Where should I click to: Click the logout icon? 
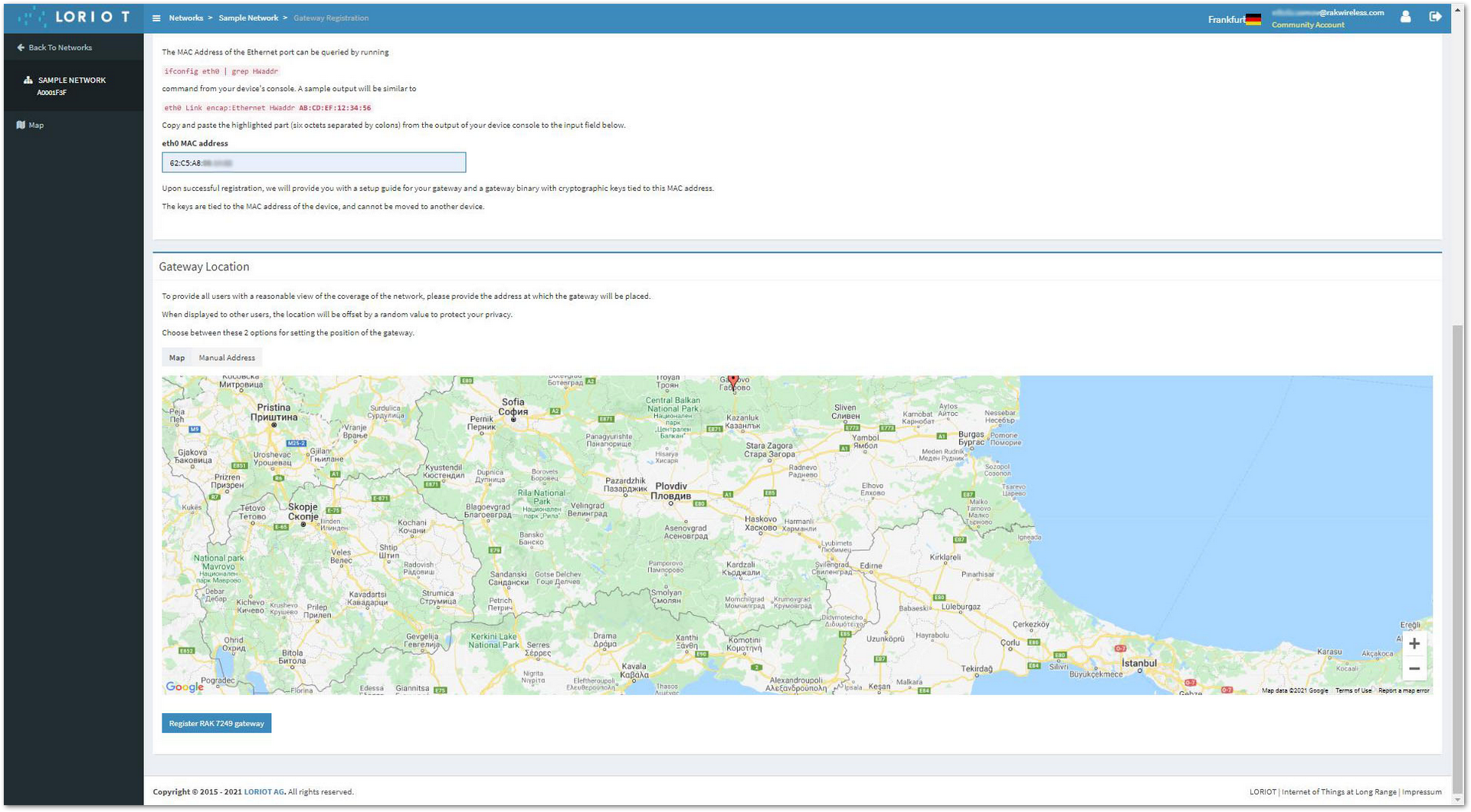[1436, 17]
